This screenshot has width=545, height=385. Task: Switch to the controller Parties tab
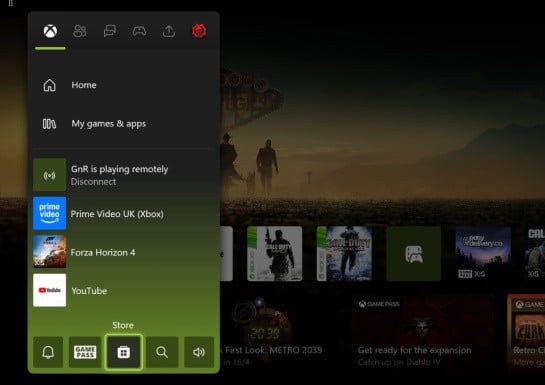click(x=139, y=31)
